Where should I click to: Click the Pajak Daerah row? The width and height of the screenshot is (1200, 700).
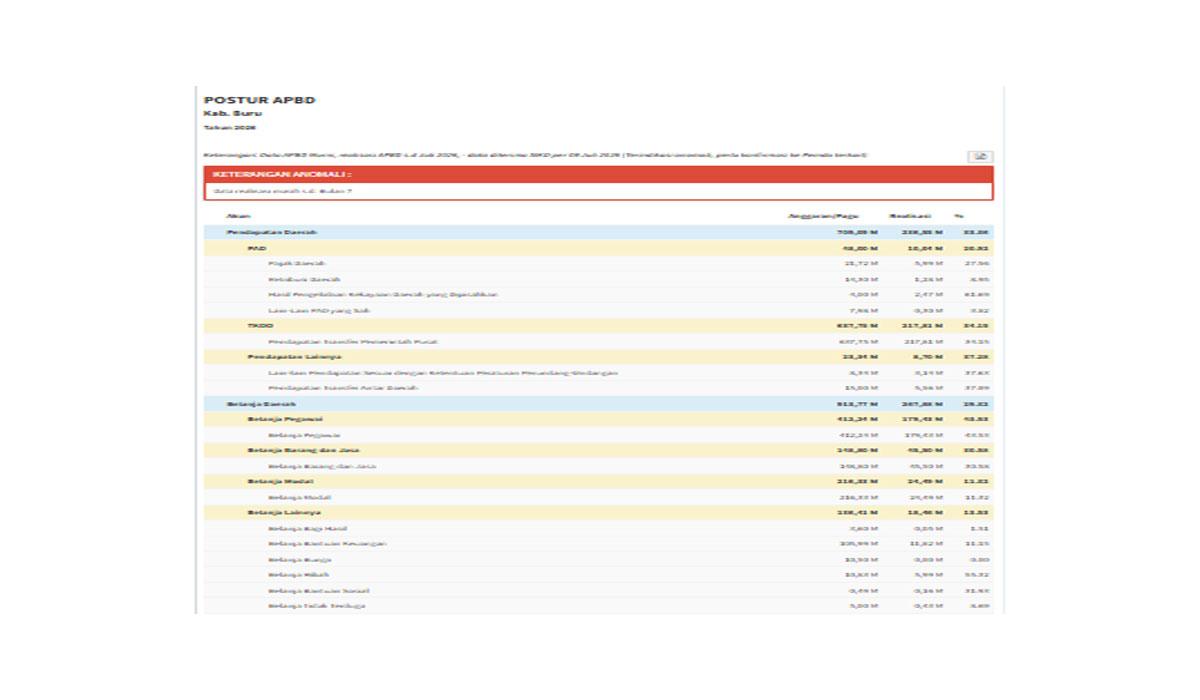[599, 263]
